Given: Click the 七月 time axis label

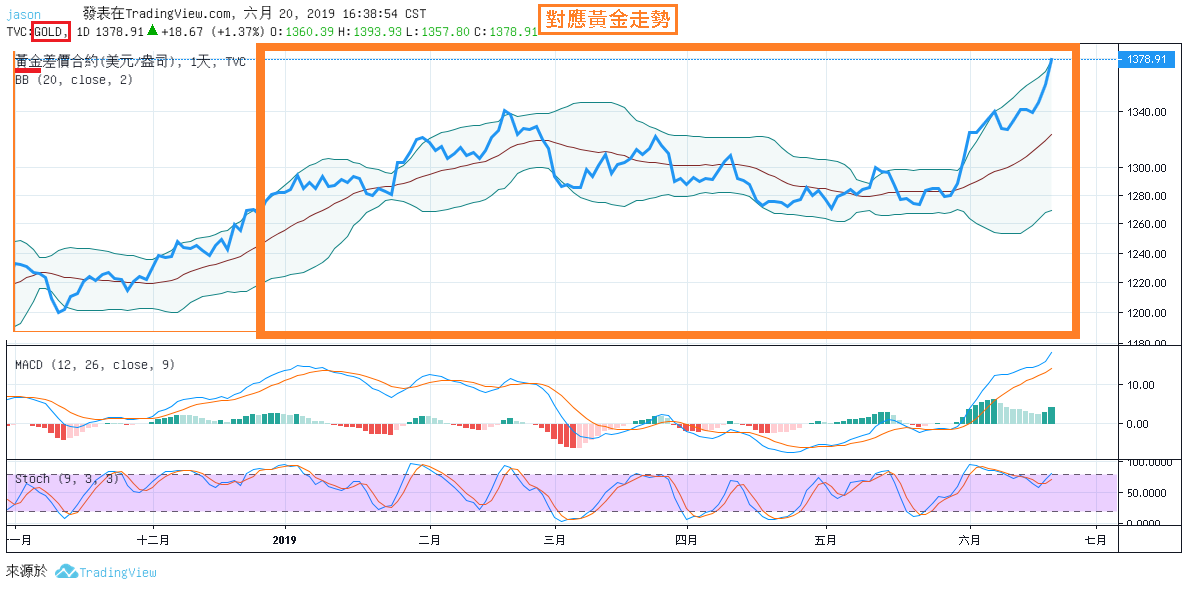Looking at the screenshot, I should pos(1096,540).
